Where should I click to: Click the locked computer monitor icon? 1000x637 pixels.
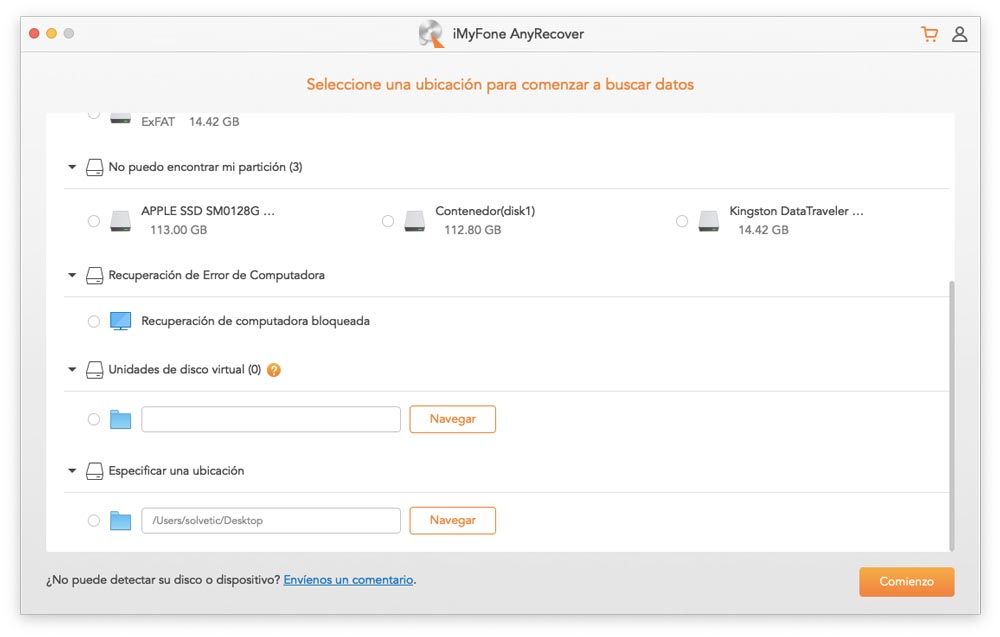coord(121,321)
